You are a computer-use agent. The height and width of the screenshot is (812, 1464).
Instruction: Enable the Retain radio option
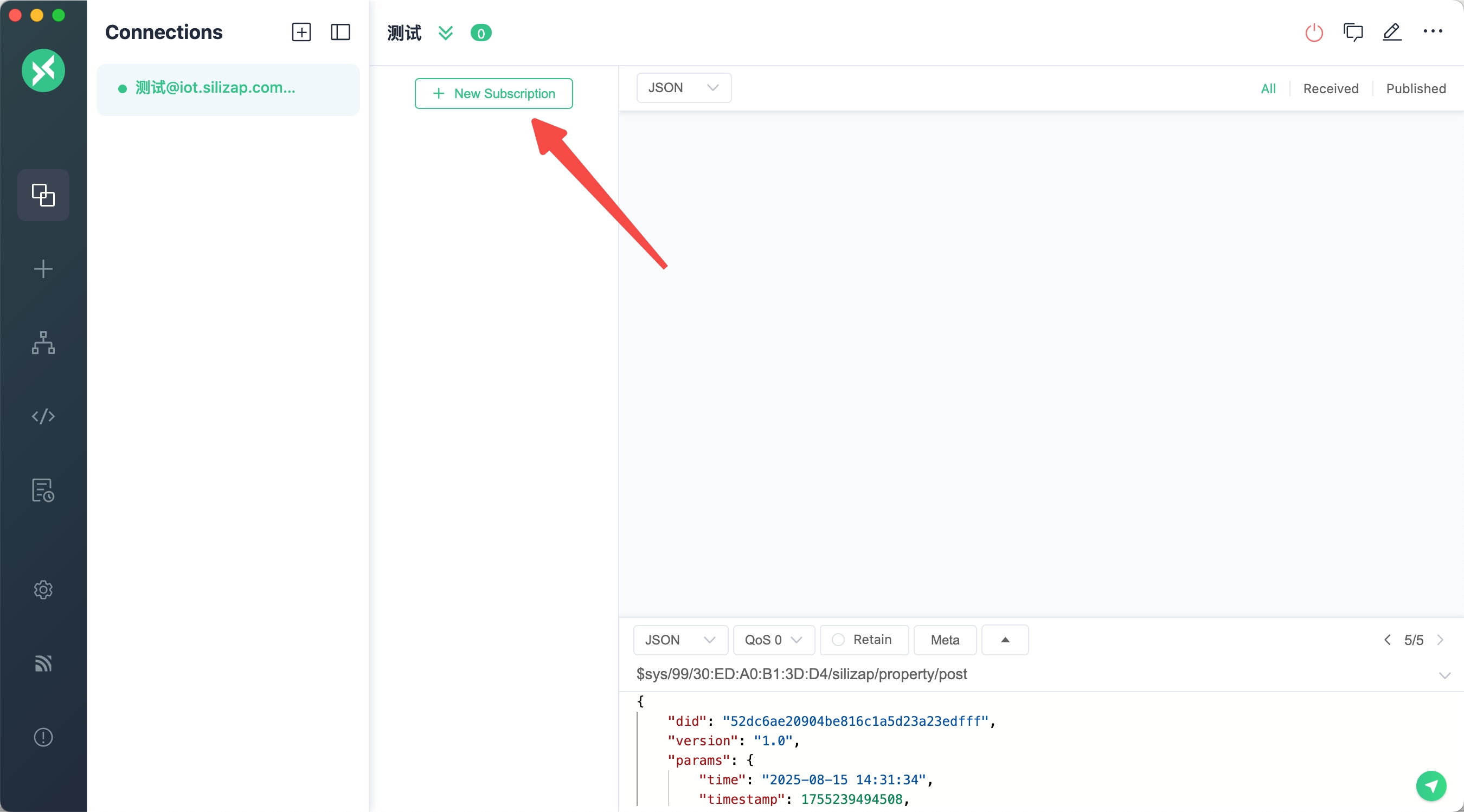pos(838,640)
